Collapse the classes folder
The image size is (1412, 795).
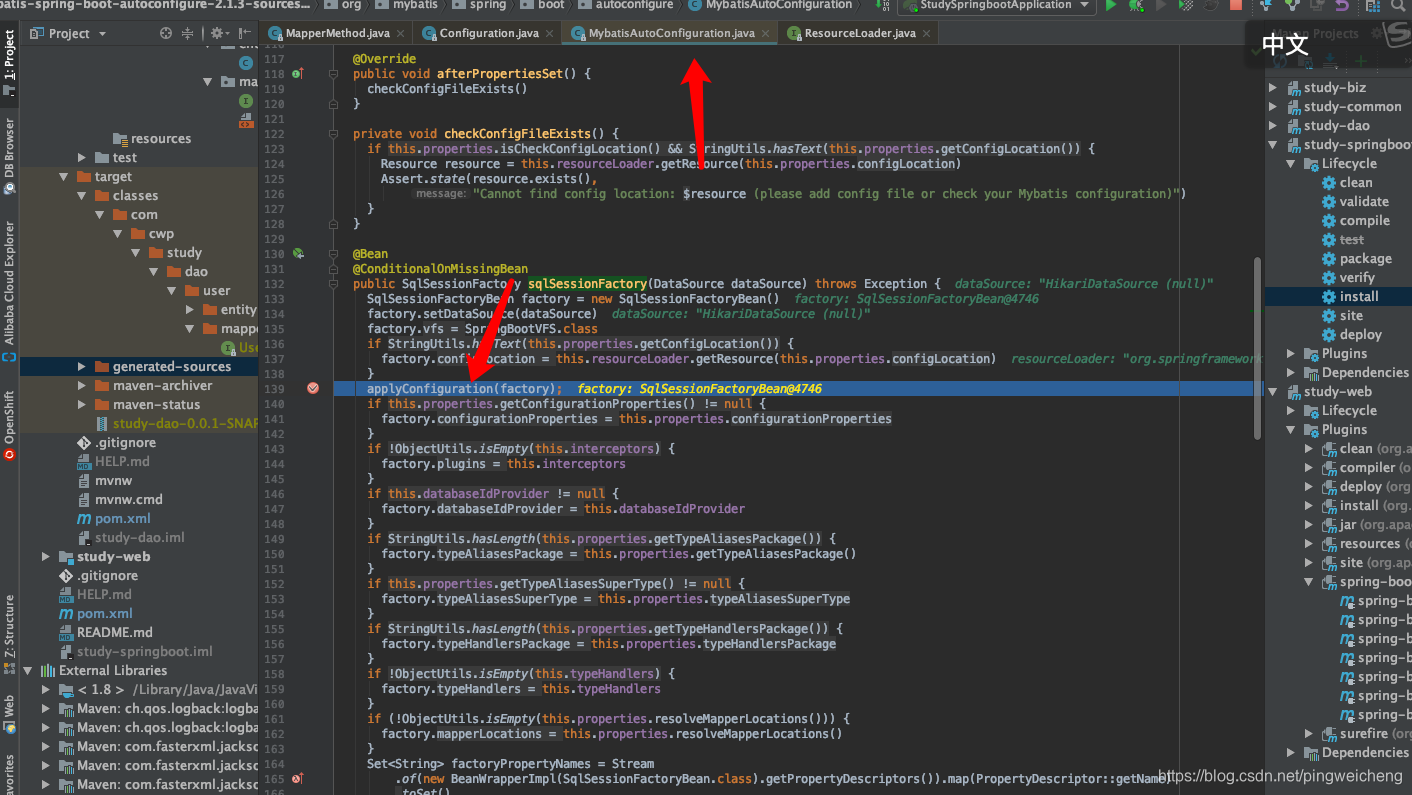(82, 196)
